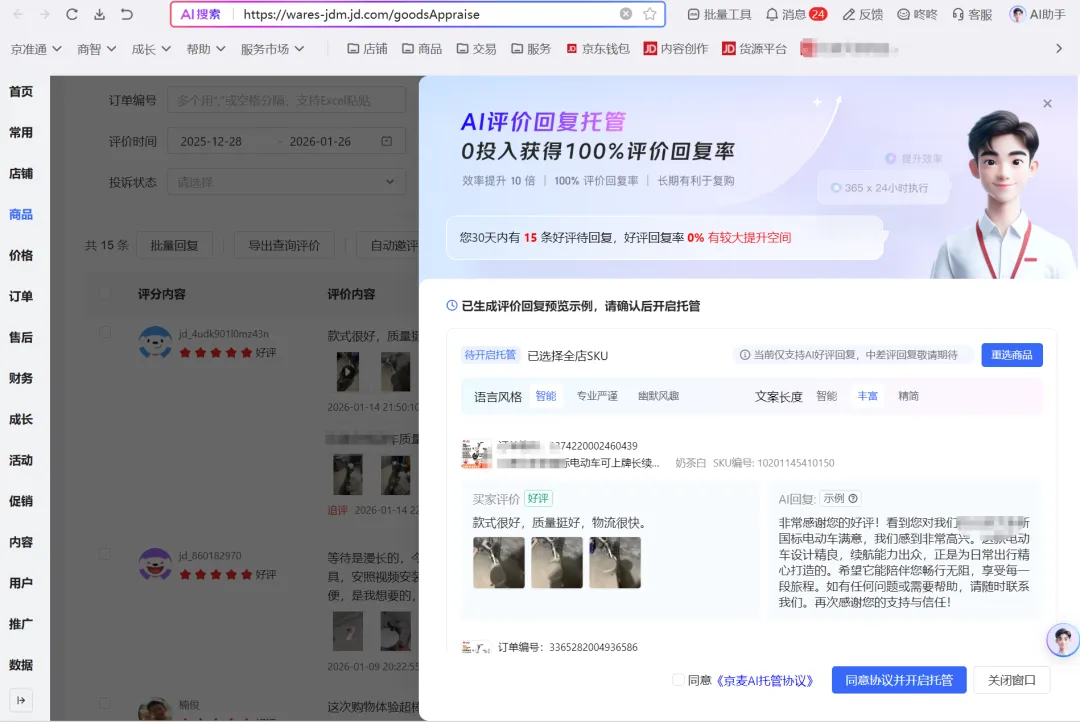Click the 重选商品 button
The image size is (1080, 722).
pyautogui.click(x=1011, y=355)
